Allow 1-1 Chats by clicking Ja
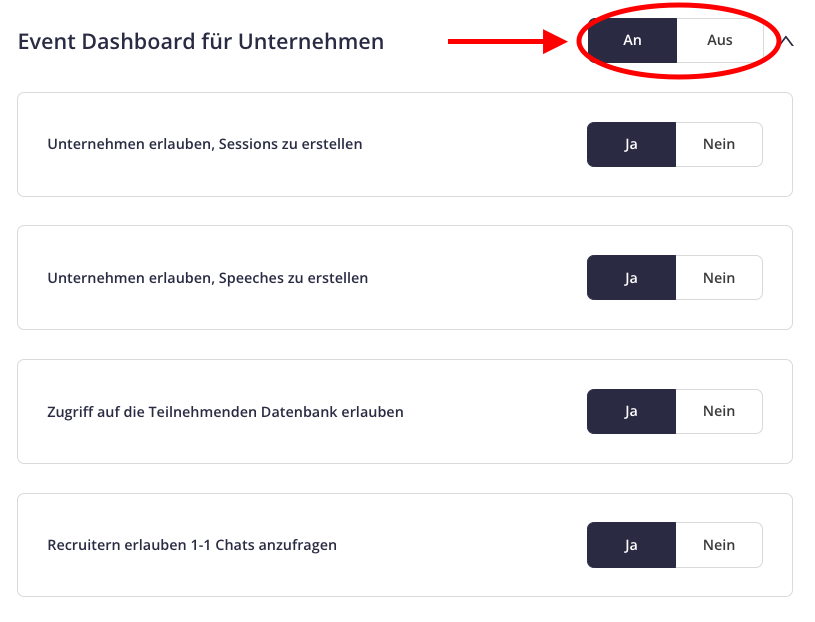815x622 pixels. [x=632, y=545]
